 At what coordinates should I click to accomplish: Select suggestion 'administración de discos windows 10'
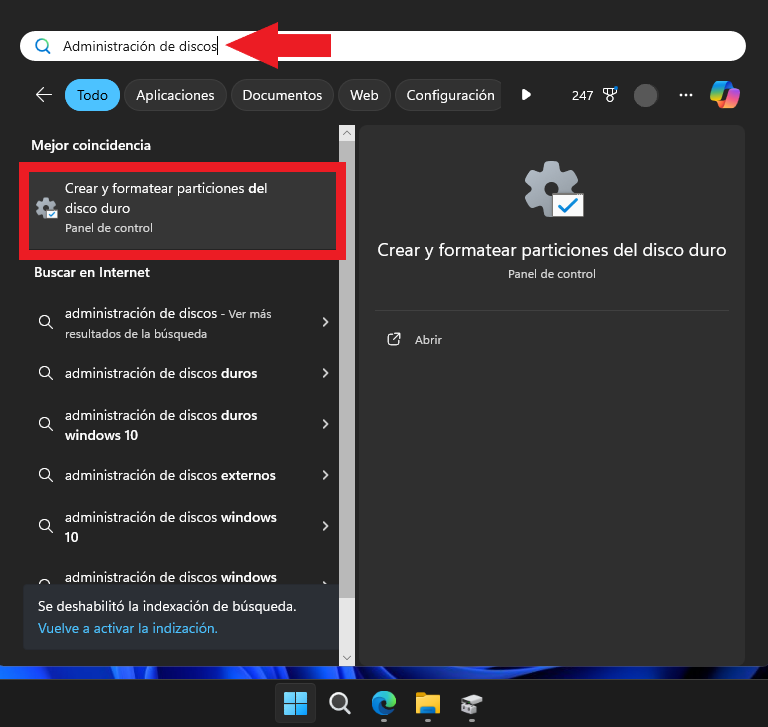click(x=170, y=527)
